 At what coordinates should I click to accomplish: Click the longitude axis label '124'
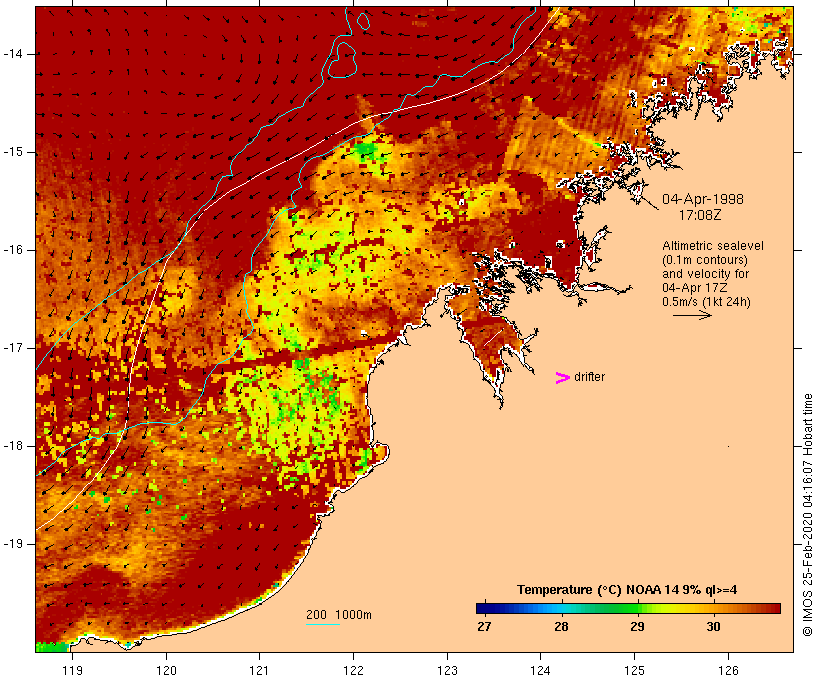tap(540, 670)
